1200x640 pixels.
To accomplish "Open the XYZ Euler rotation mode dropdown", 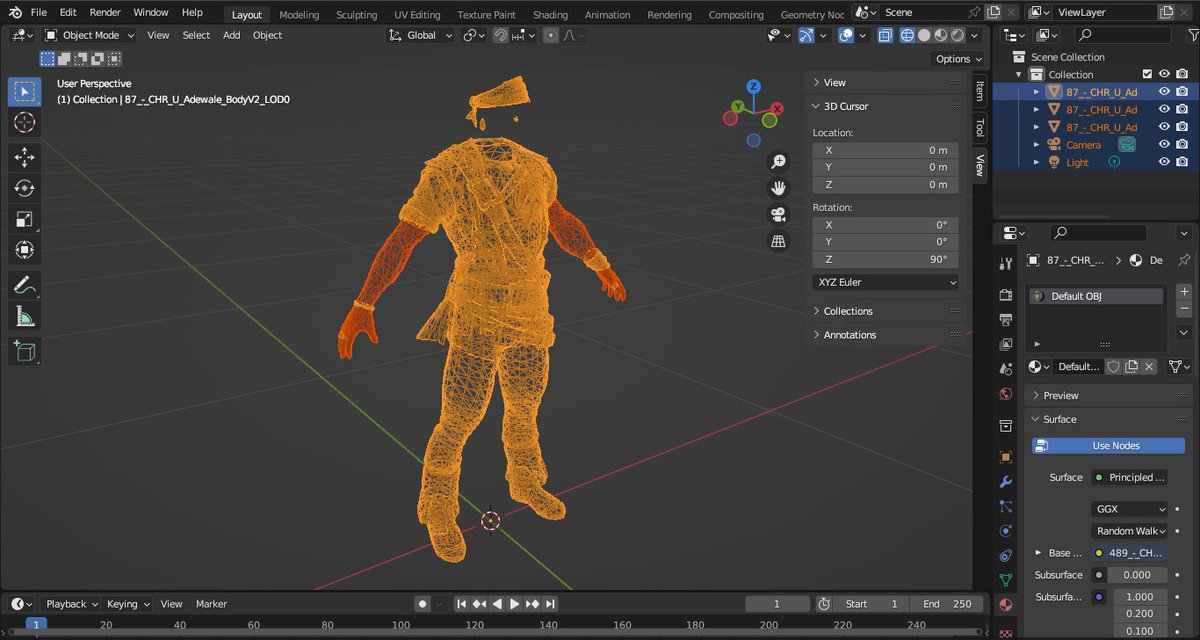I will 886,282.
